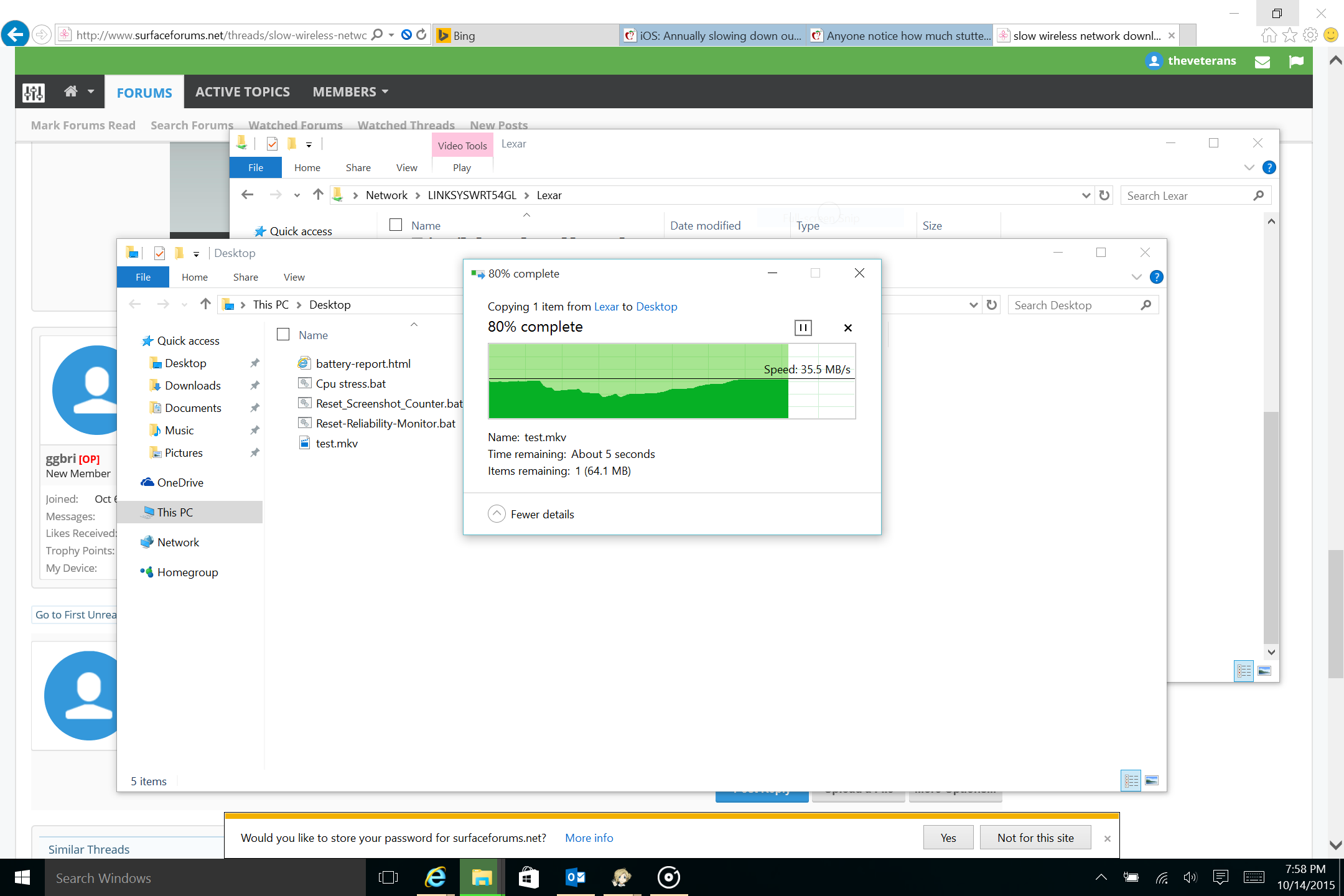Open File tab in Lexar window
The width and height of the screenshot is (1344, 896).
tap(256, 167)
